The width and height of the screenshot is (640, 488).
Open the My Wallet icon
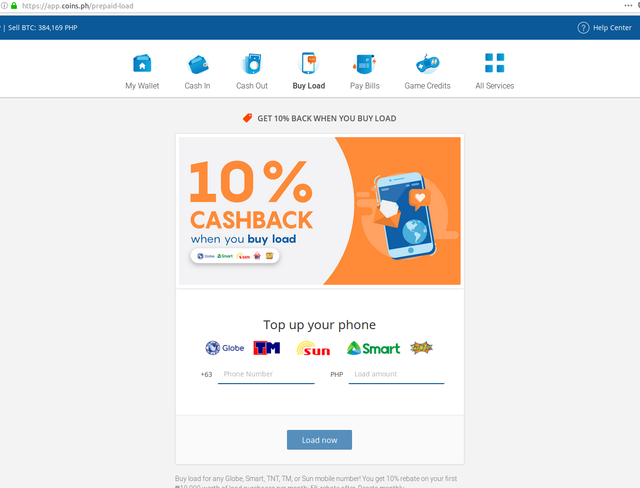click(142, 64)
